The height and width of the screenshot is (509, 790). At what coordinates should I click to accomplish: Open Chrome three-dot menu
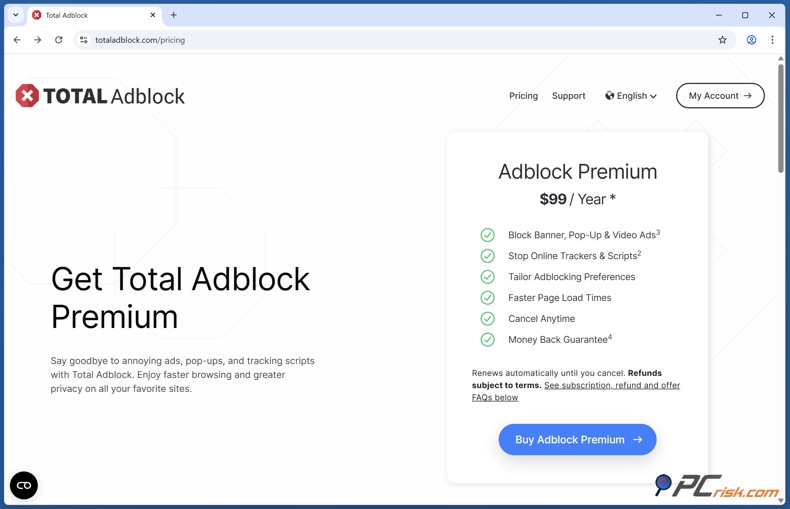tap(772, 40)
